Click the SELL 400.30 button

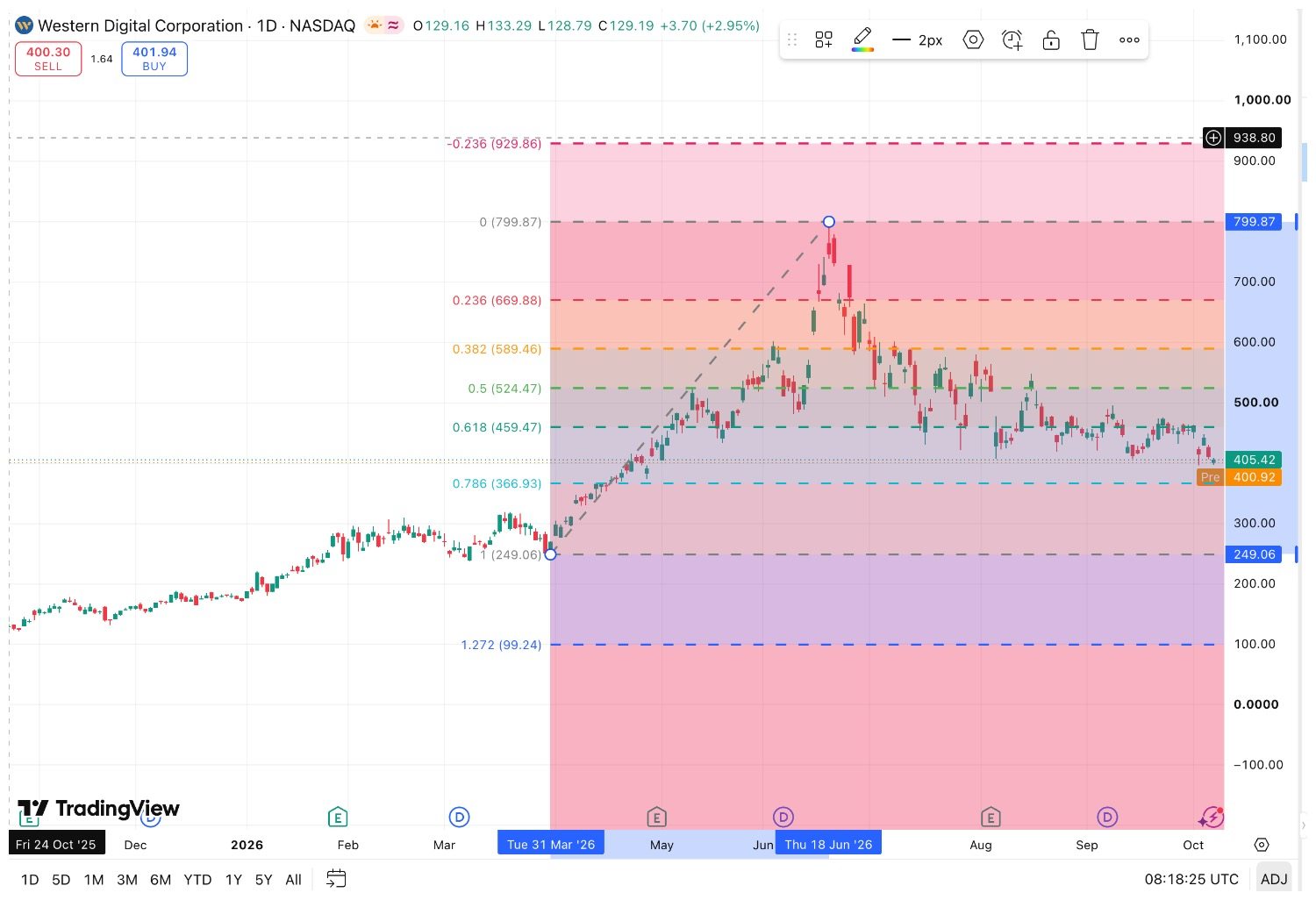(x=48, y=59)
